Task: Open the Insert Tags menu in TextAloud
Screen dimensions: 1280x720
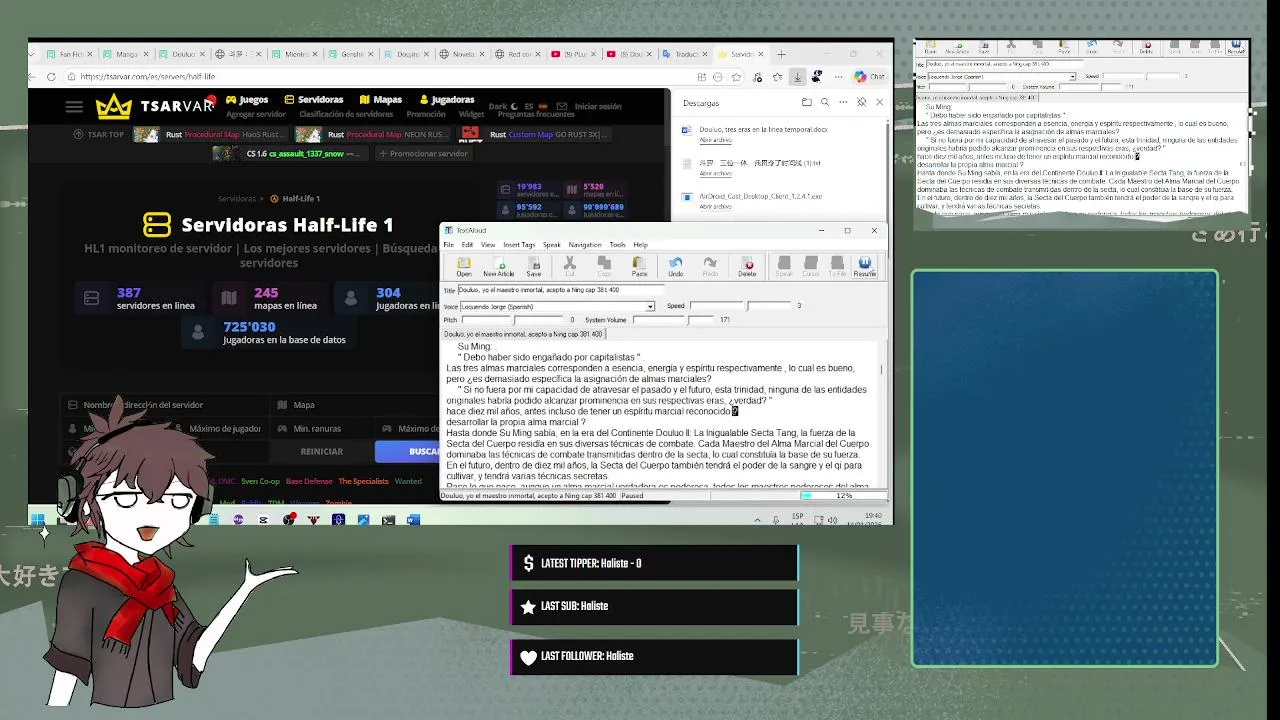Action: [519, 245]
